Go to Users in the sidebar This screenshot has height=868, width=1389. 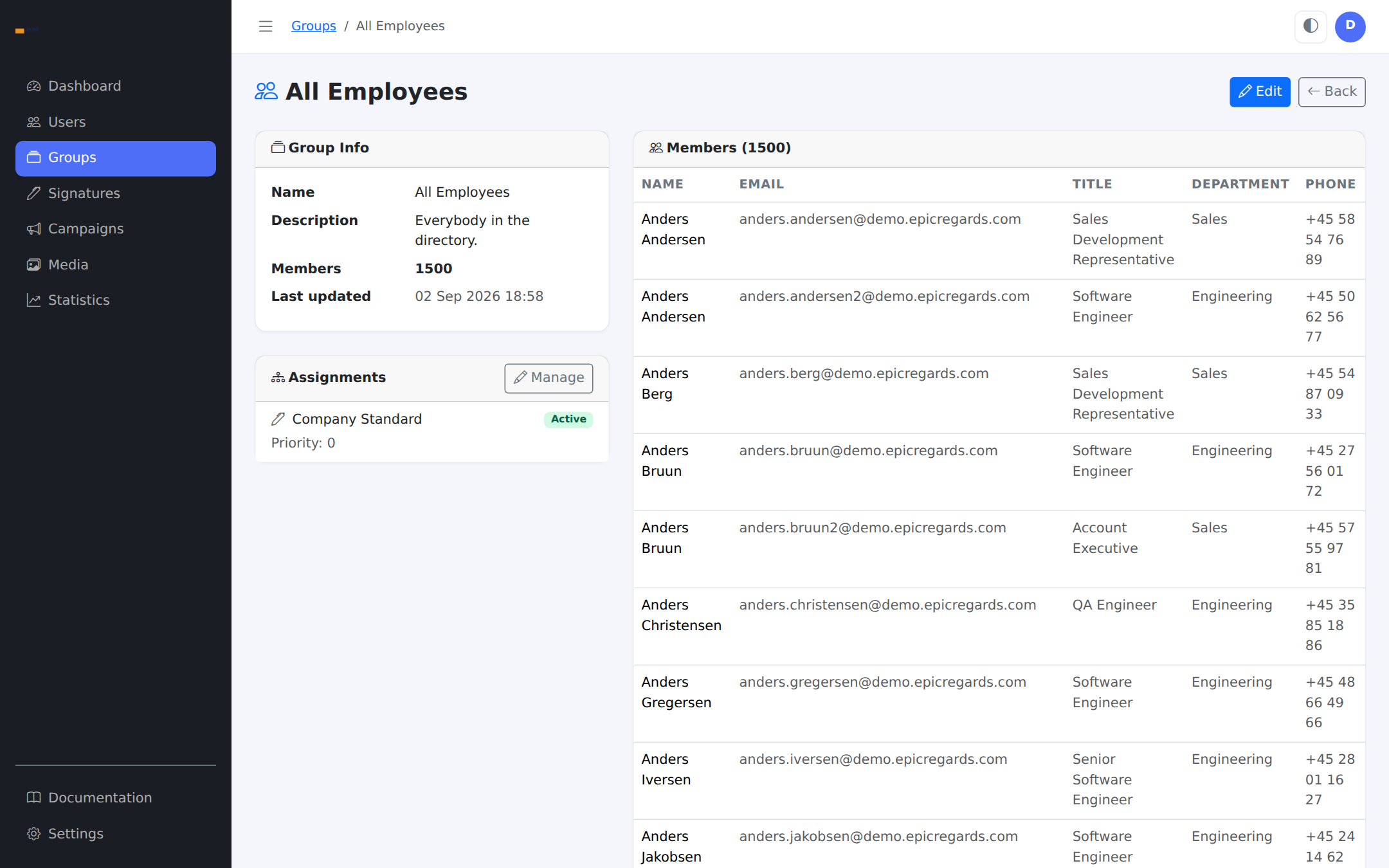[116, 122]
